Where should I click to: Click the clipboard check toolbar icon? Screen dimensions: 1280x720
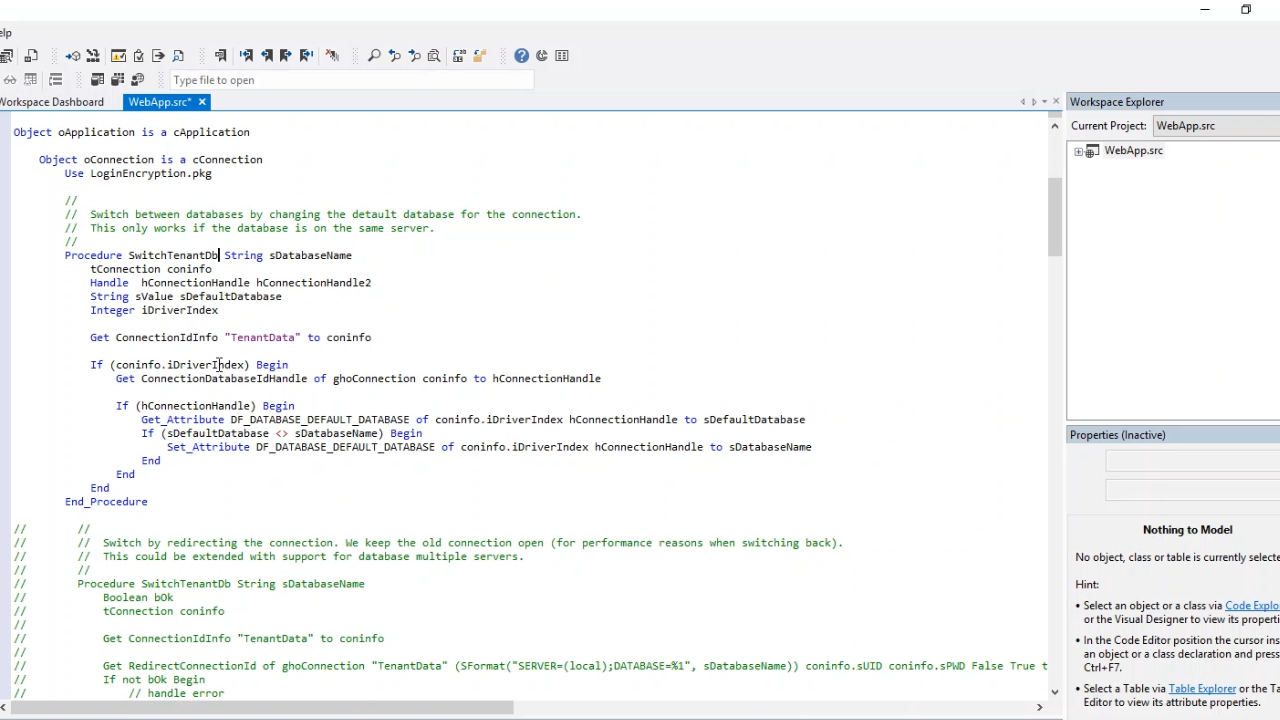pos(138,56)
